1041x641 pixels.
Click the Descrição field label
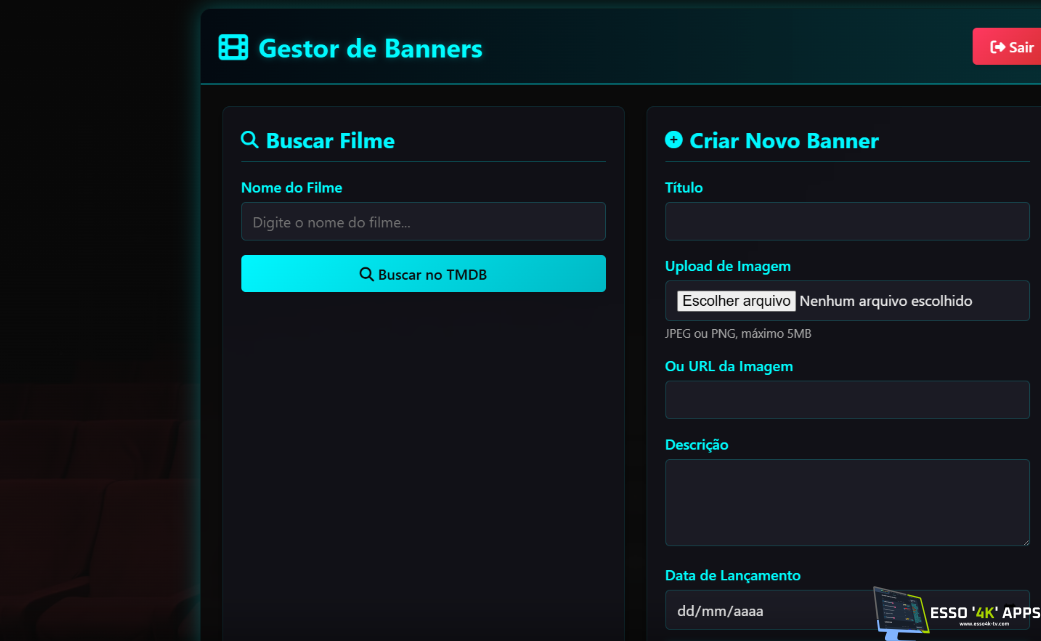tap(696, 445)
